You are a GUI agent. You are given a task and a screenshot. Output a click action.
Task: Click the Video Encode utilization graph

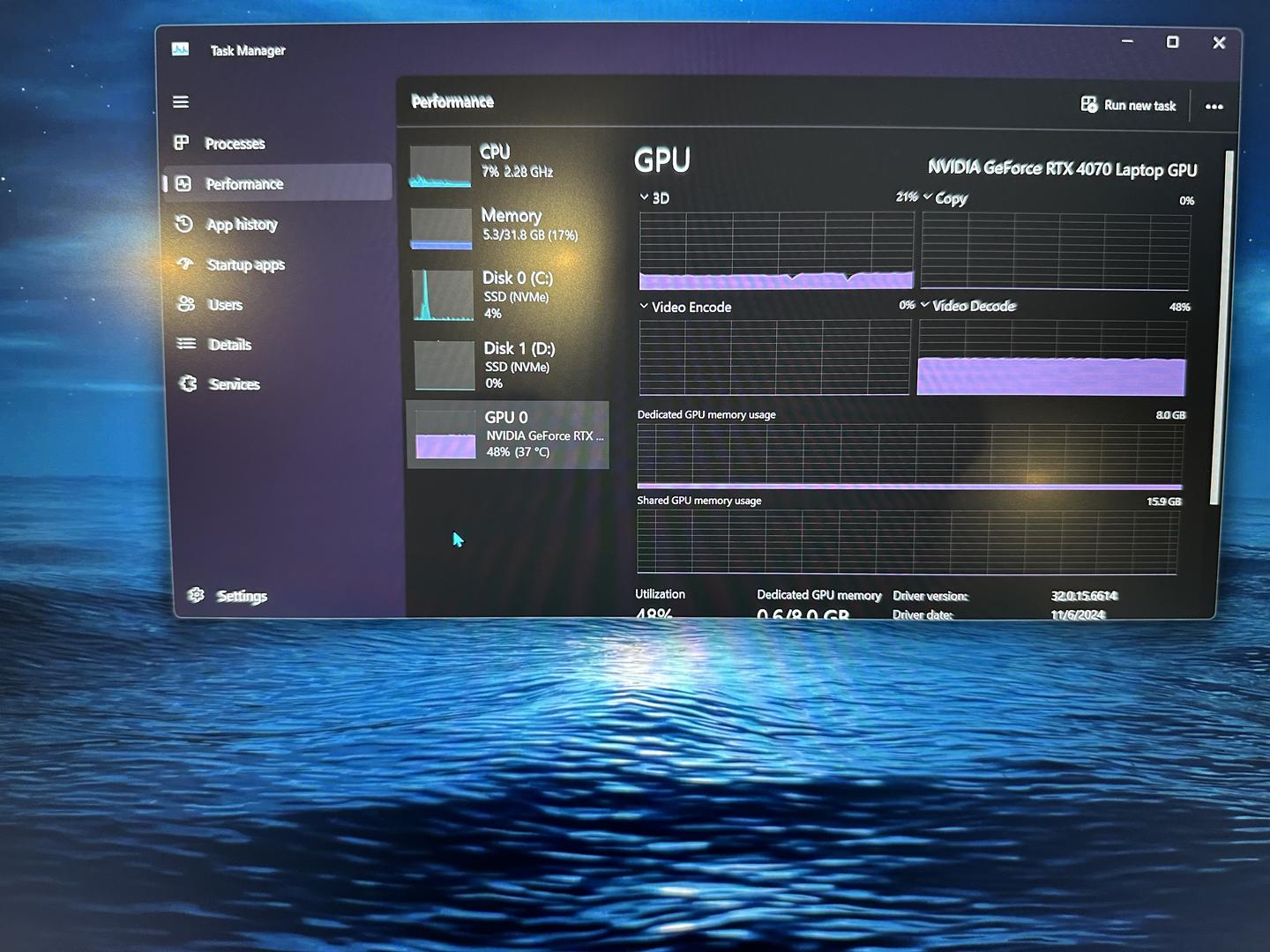(x=774, y=357)
